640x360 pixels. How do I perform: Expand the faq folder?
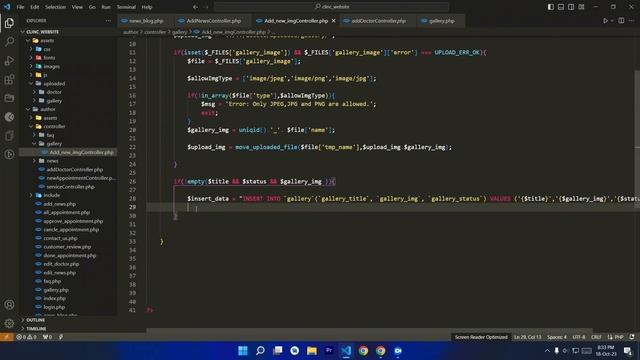[x=50, y=135]
